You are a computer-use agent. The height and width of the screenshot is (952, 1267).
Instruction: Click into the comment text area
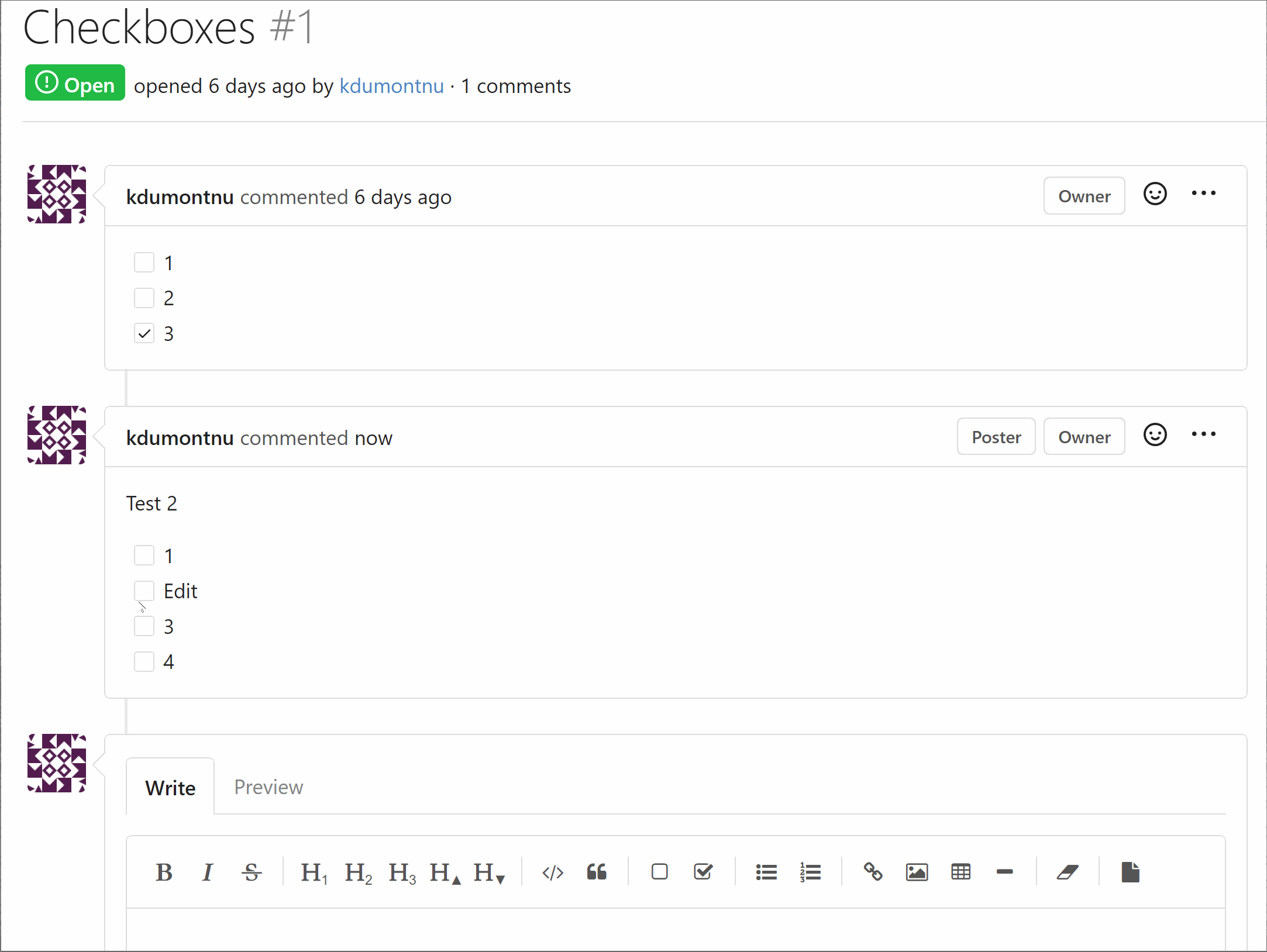coord(676,930)
